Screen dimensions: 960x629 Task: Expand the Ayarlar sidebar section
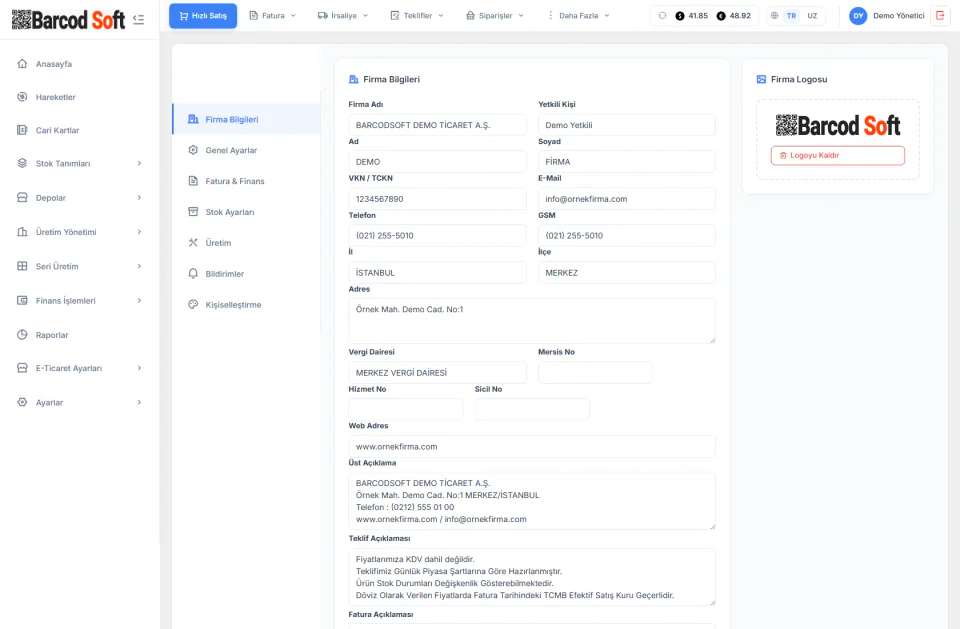[80, 402]
